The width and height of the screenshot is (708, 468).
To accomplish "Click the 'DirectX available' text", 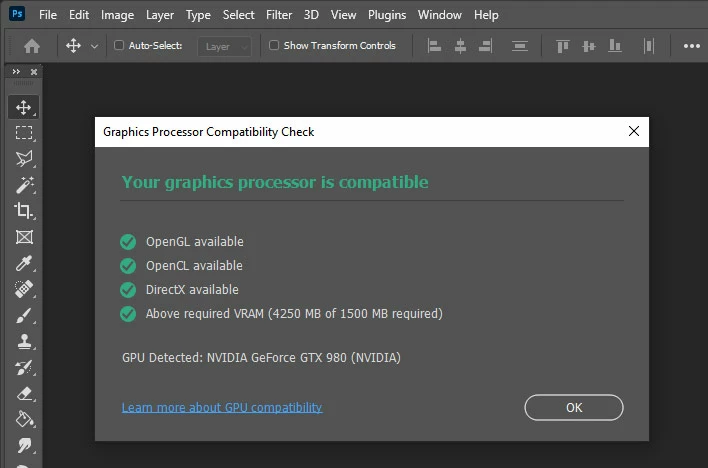I will [x=192, y=290].
